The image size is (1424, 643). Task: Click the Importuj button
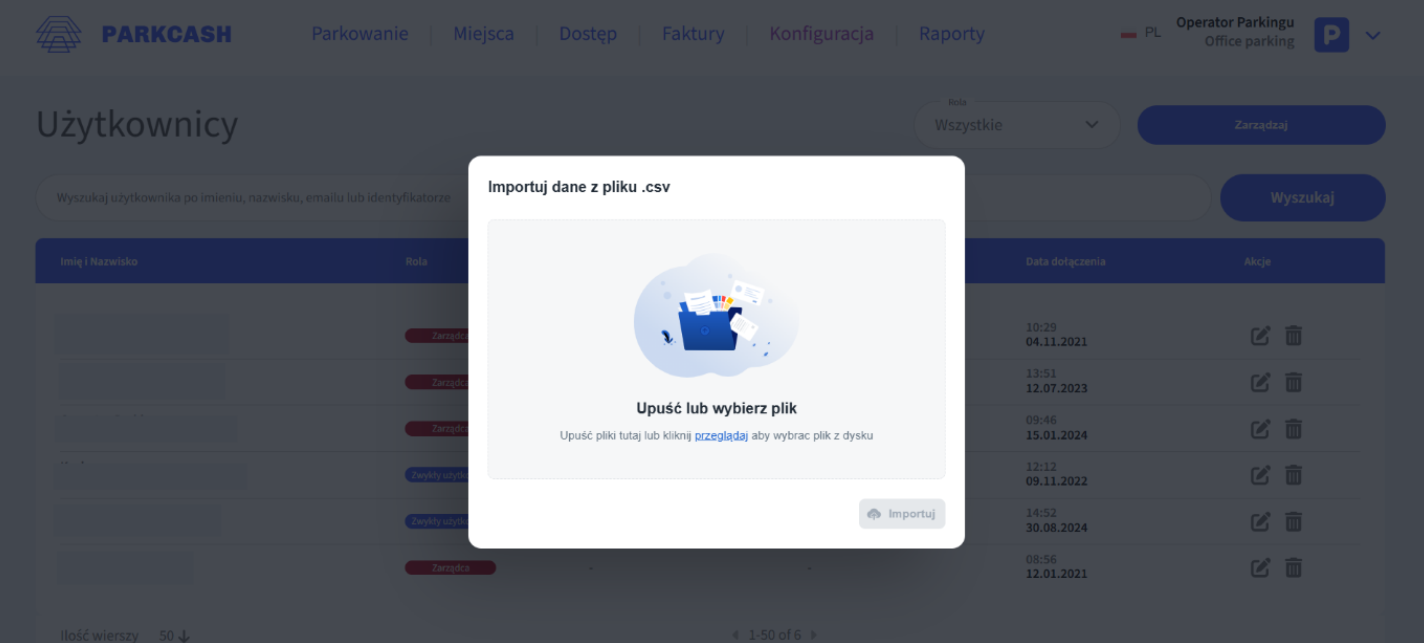[x=902, y=514]
